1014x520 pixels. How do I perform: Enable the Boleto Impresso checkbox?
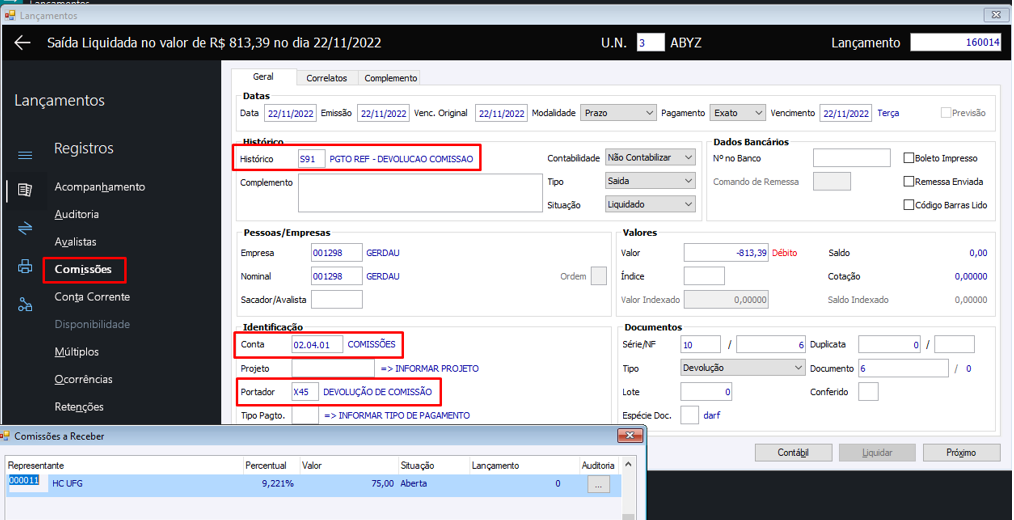click(x=909, y=158)
